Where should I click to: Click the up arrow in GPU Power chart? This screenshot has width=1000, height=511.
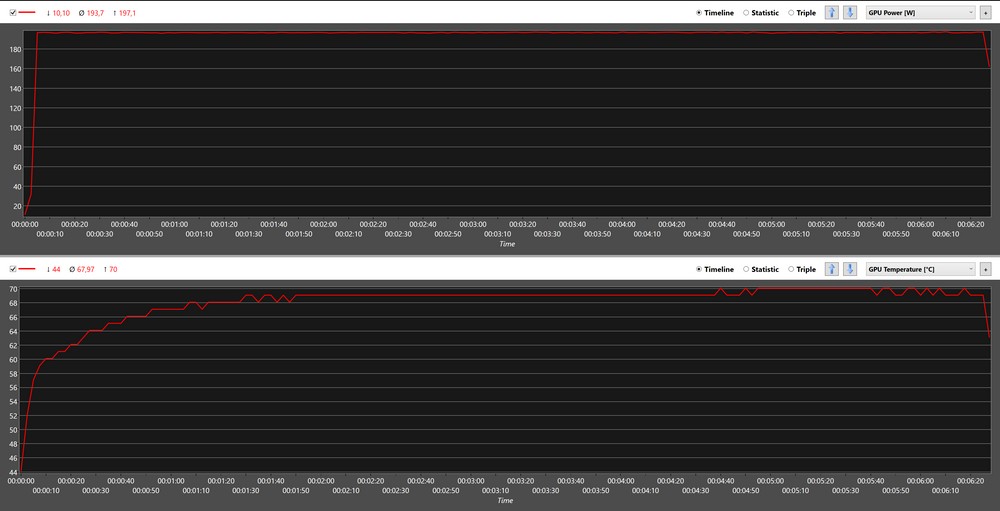[832, 13]
